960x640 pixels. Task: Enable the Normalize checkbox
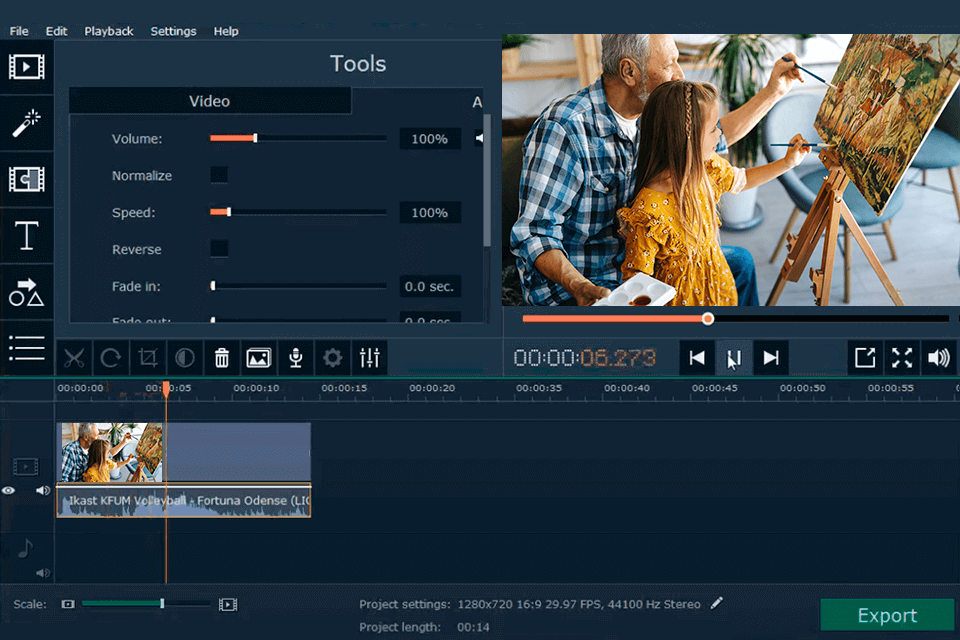[x=219, y=175]
